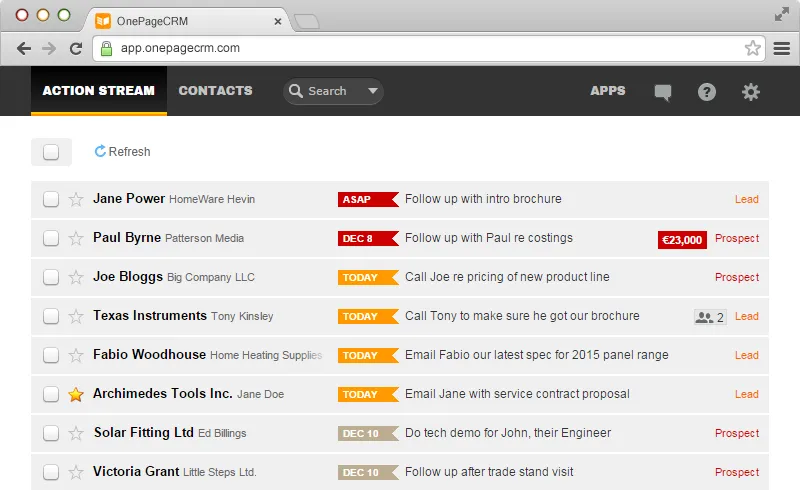Click Victoria Grant's Prospect status label

(737, 473)
